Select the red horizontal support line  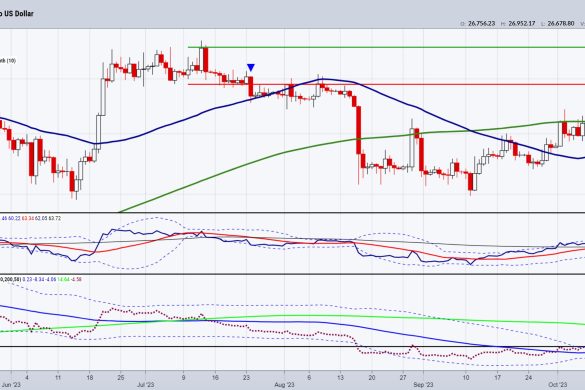pos(386,84)
